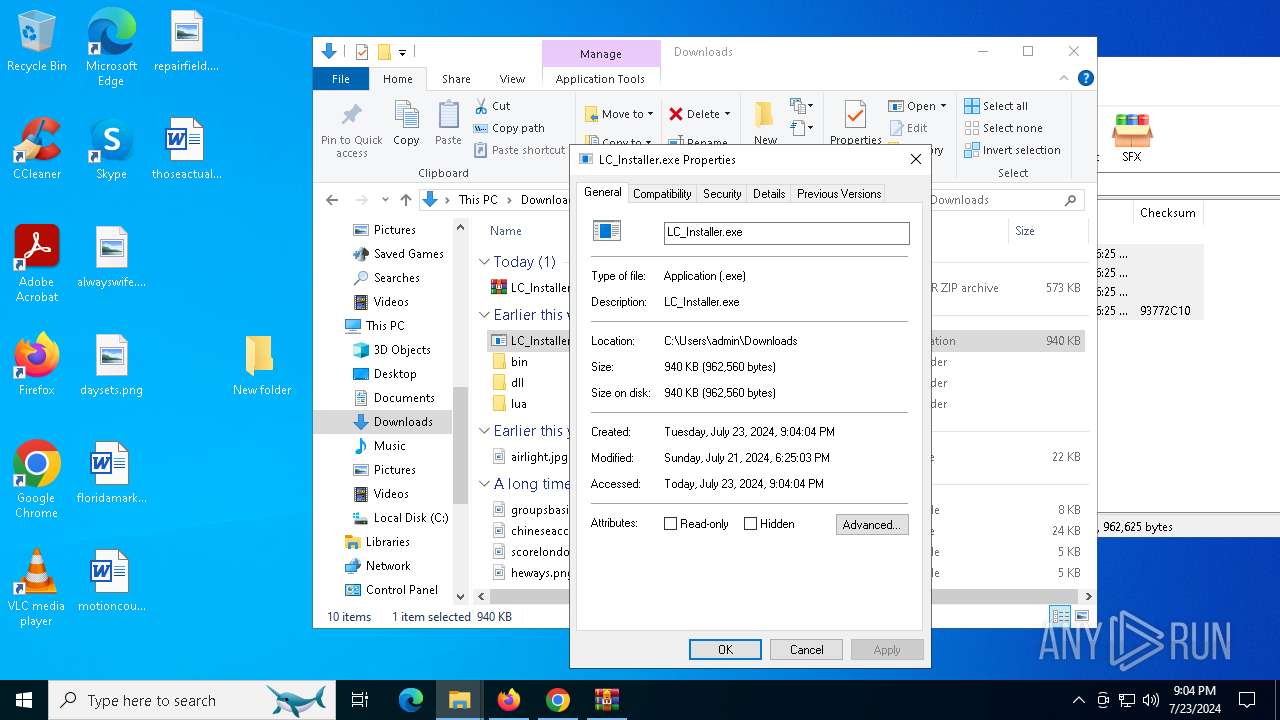The image size is (1280, 720).
Task: Open the Delete dropdown arrow
Action: (x=727, y=114)
